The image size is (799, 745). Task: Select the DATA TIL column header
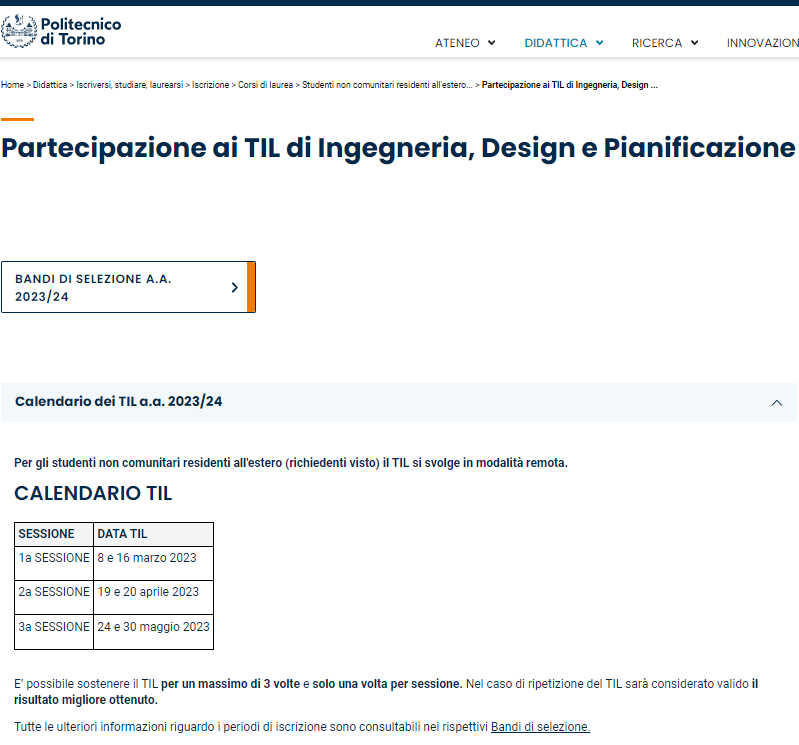[x=153, y=534]
